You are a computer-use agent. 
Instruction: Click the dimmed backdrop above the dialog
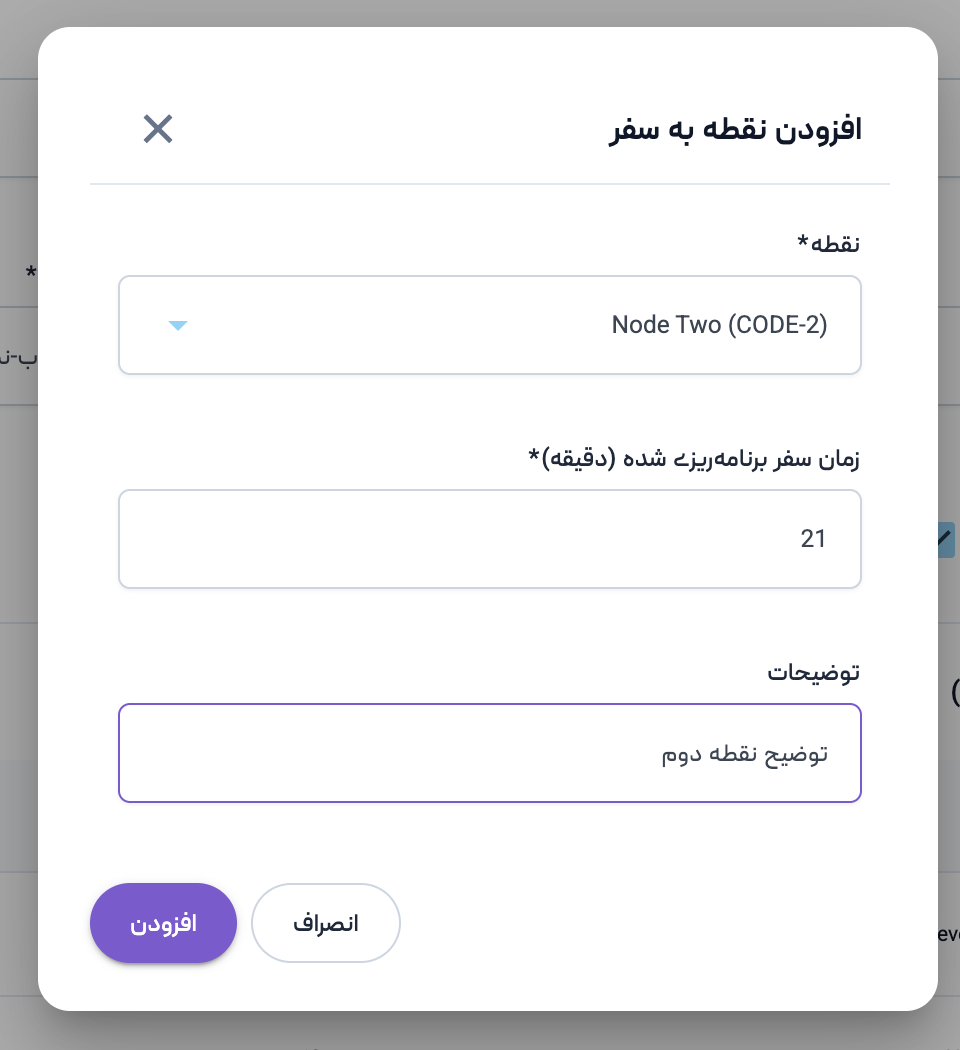(x=480, y=12)
